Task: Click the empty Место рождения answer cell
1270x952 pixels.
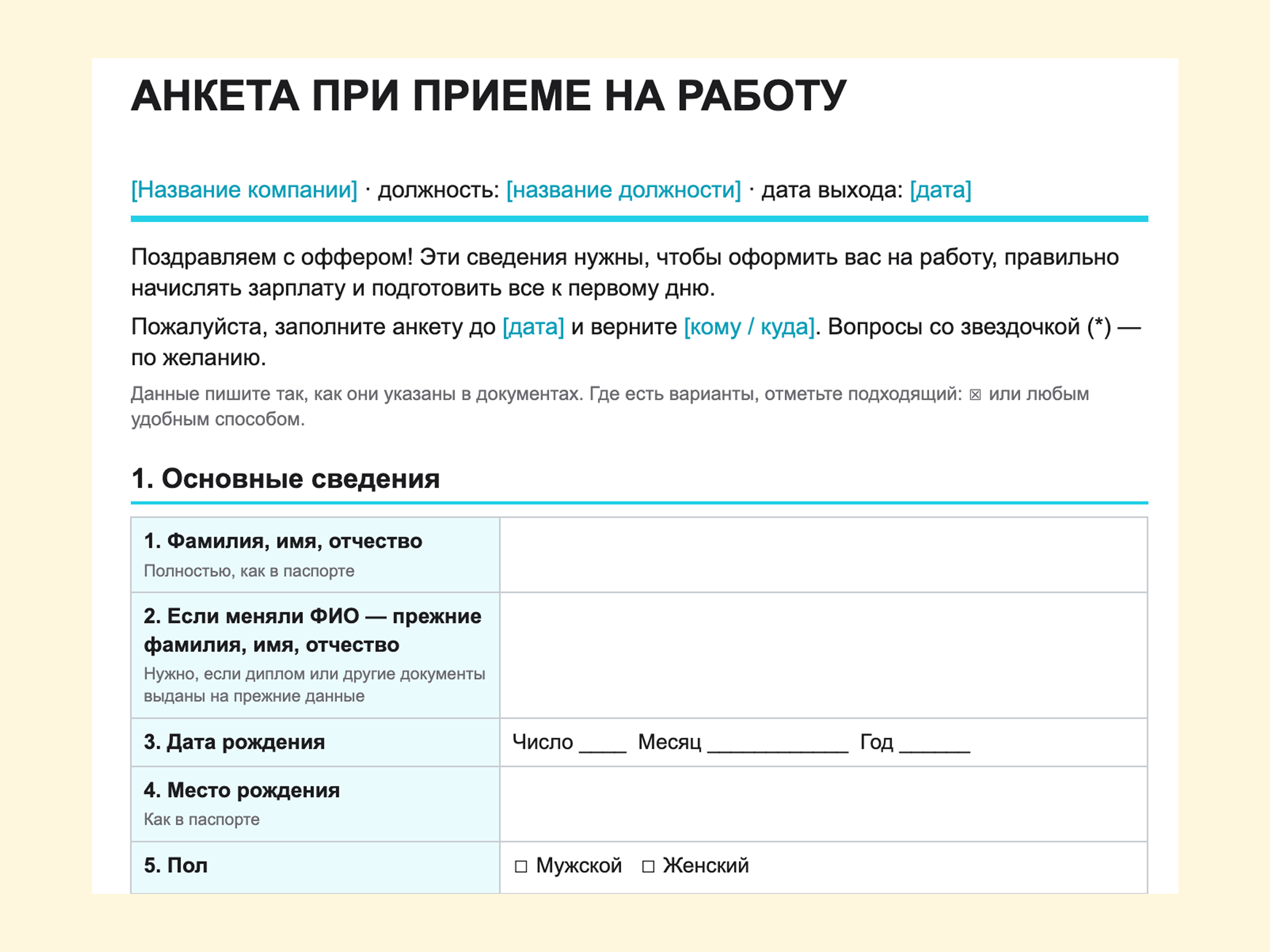Action: click(823, 804)
